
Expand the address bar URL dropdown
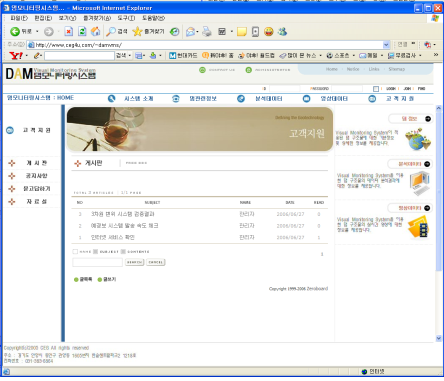click(386, 45)
